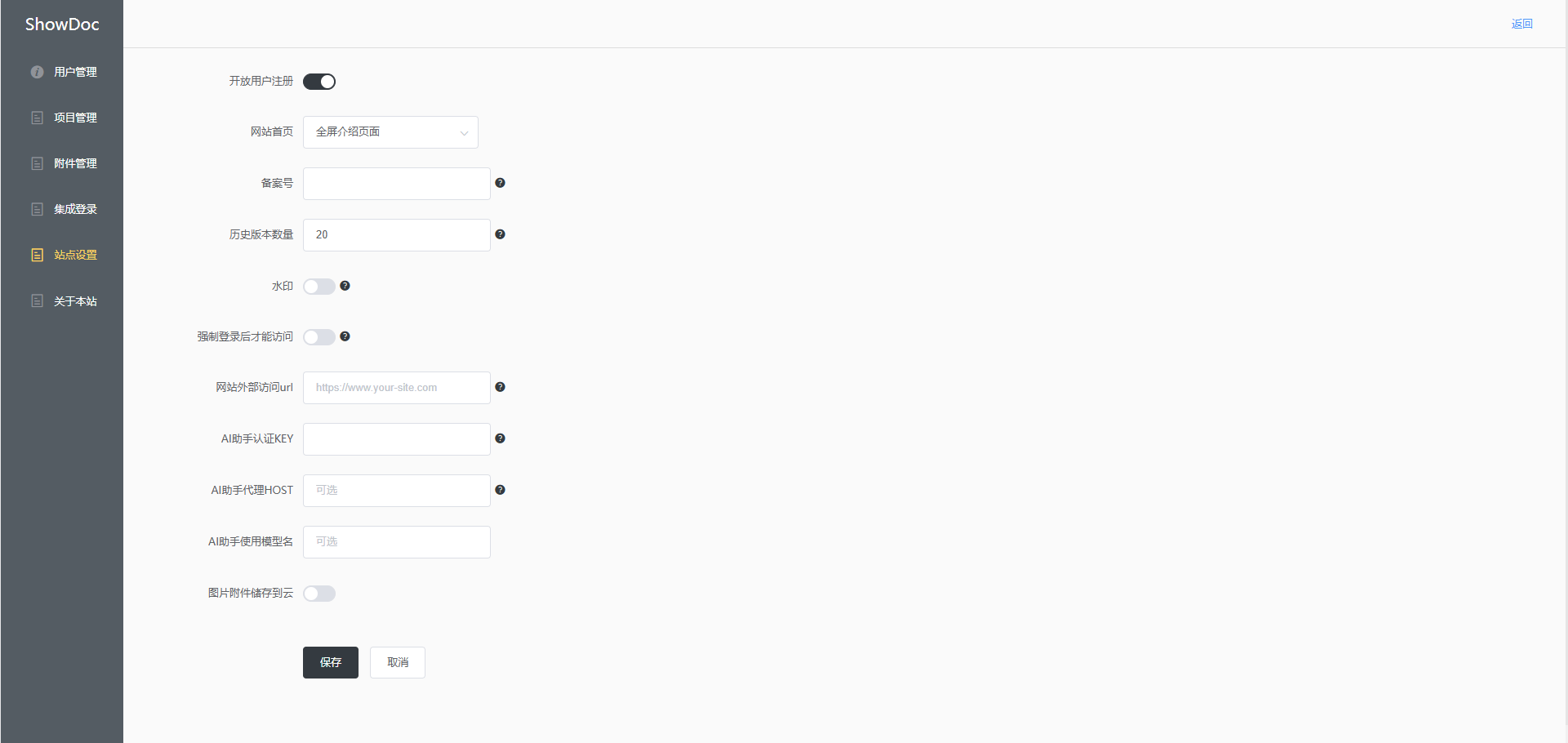The image size is (1568, 743).
Task: Focus the 历史版本数量 input showing 20
Action: coord(397,235)
